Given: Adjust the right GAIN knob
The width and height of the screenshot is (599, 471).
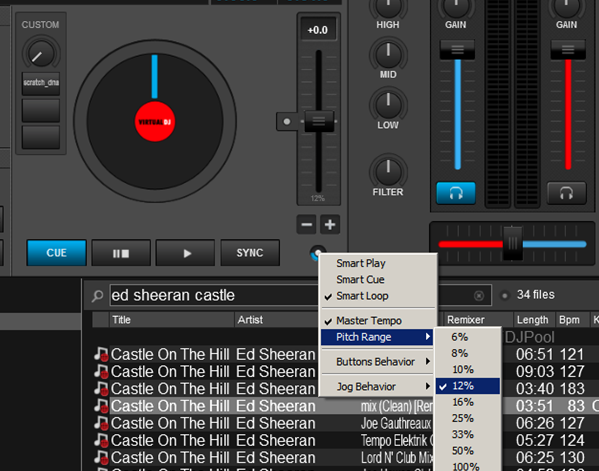Looking at the screenshot, I should click(x=566, y=7).
